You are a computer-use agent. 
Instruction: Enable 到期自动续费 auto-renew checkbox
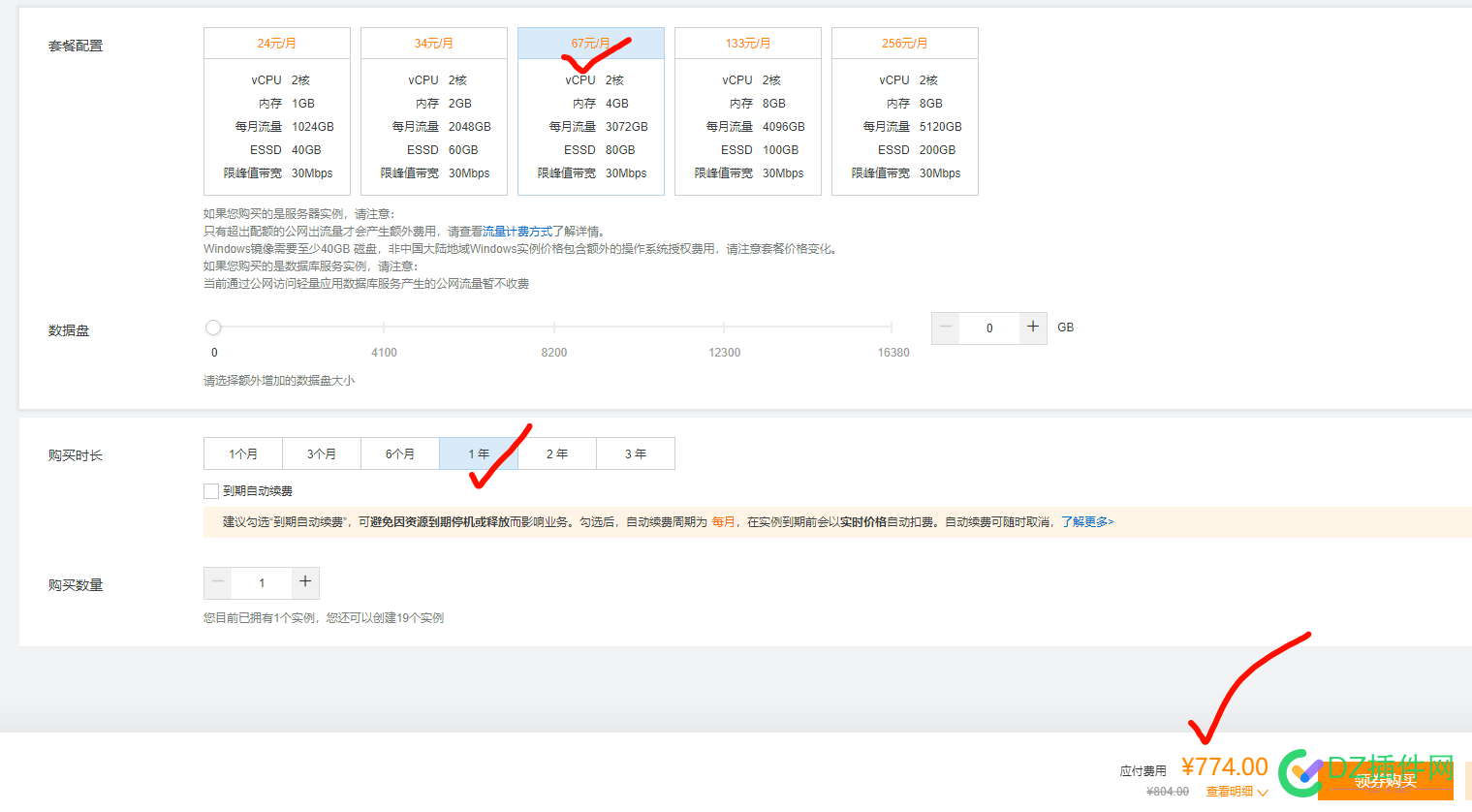coord(211,491)
